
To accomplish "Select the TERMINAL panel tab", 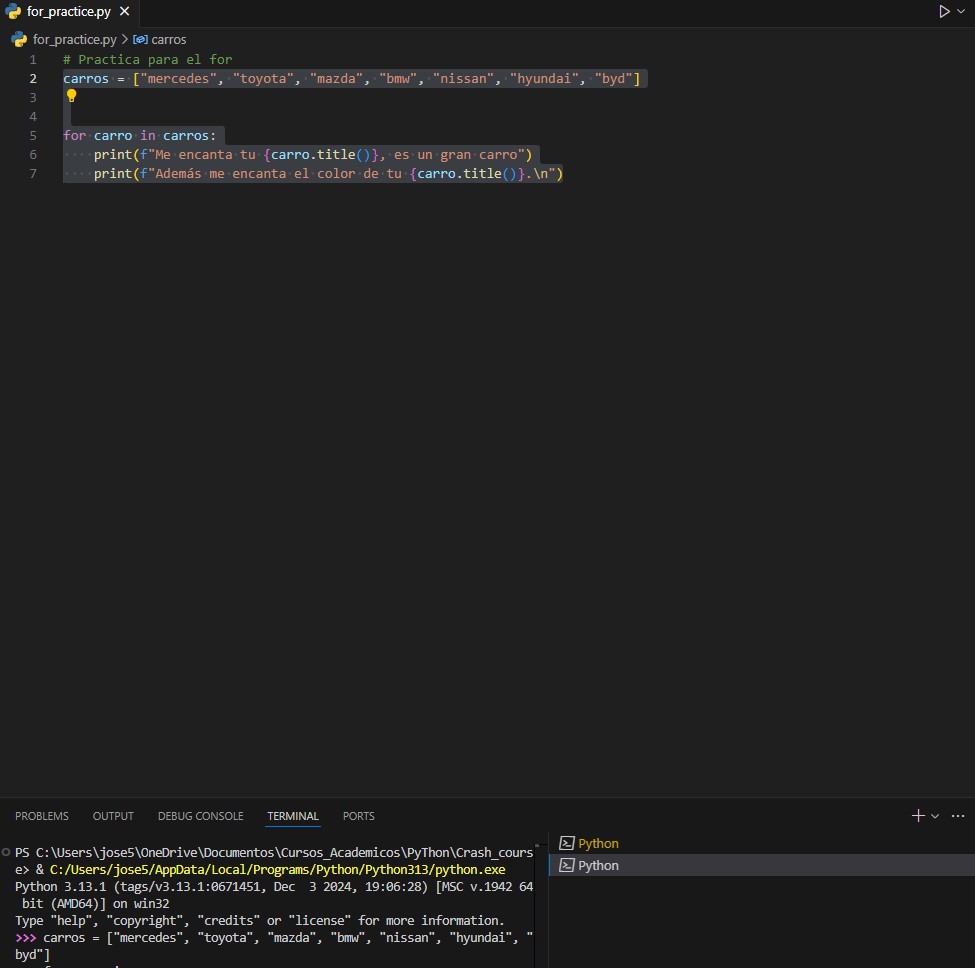I will [293, 816].
